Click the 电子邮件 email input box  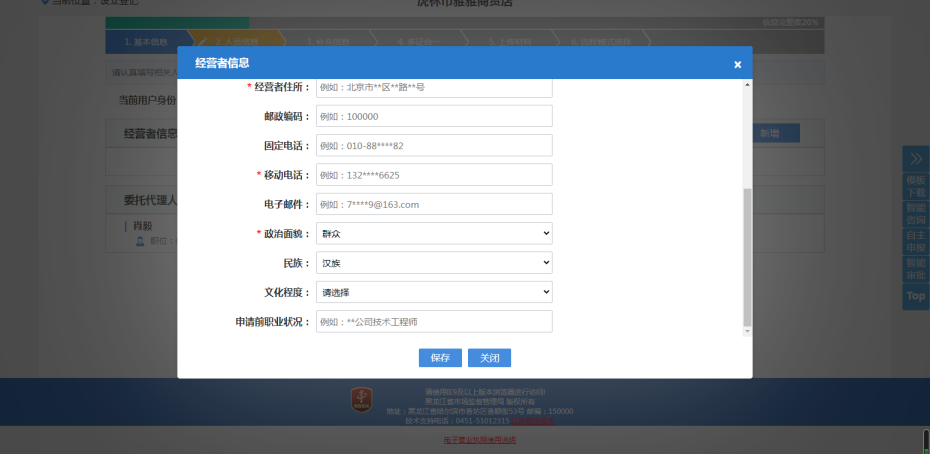[434, 204]
